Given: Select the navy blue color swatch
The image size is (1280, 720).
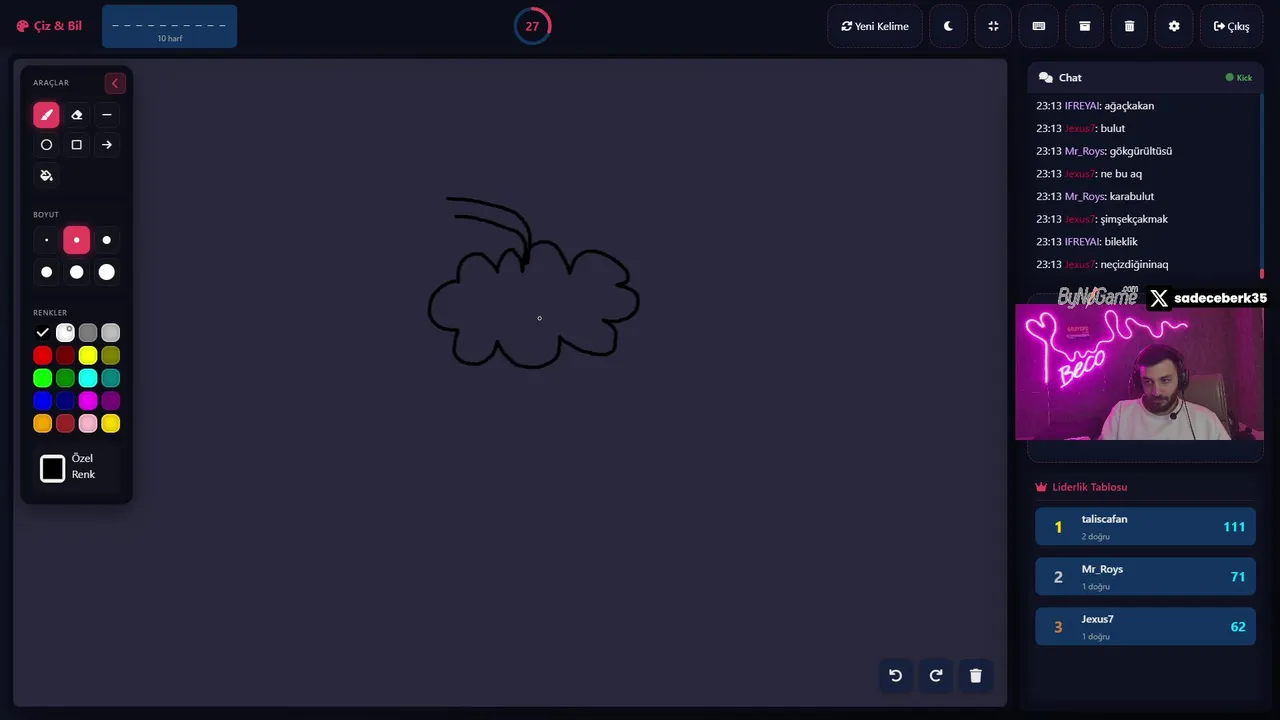Looking at the screenshot, I should click(65, 401).
